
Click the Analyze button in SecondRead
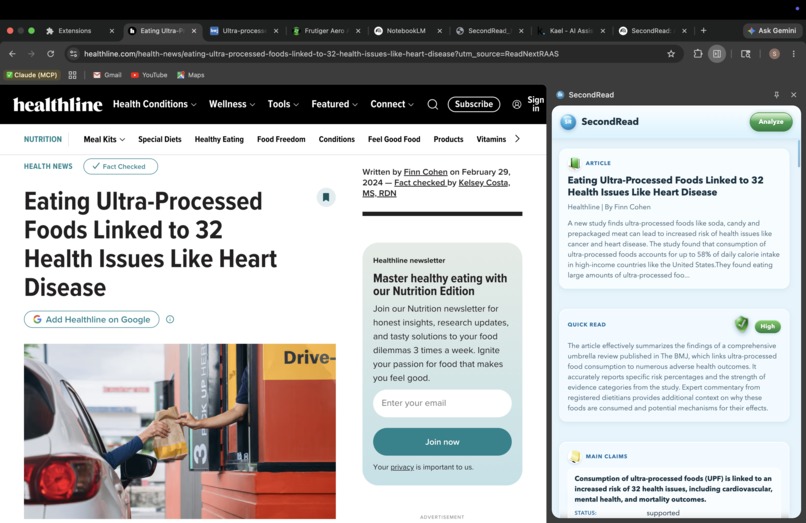point(771,122)
